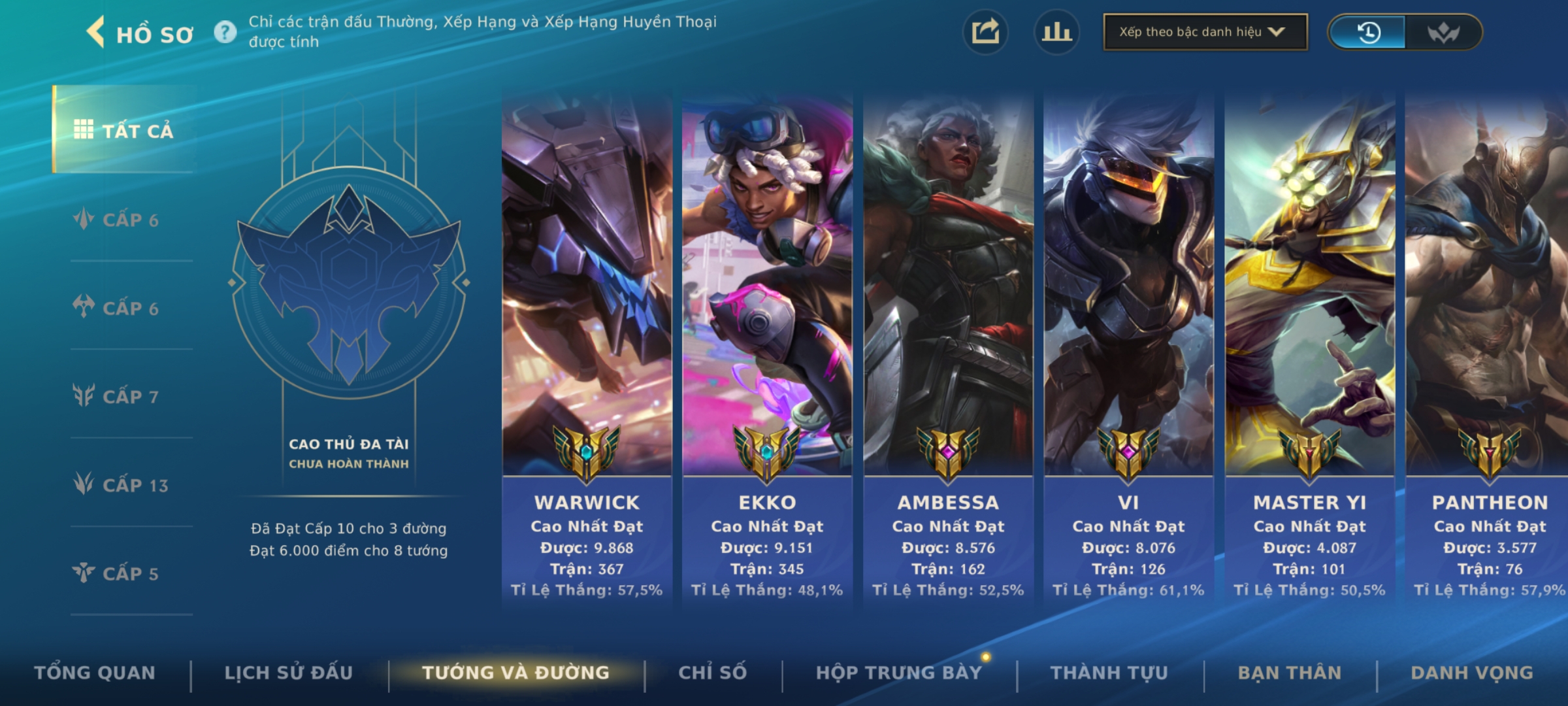
Task: Select the Tất Cả filter
Action: (x=124, y=129)
